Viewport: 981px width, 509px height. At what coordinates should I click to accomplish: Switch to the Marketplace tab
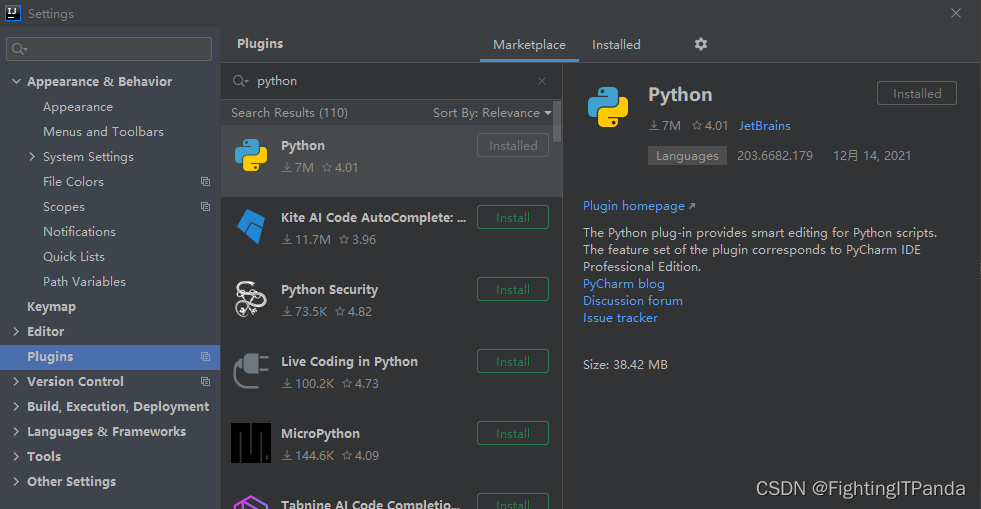(x=529, y=44)
